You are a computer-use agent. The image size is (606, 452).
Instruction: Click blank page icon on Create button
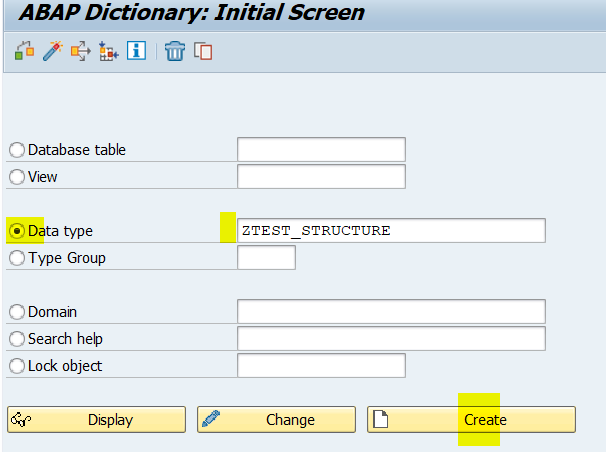pyautogui.click(x=380, y=419)
